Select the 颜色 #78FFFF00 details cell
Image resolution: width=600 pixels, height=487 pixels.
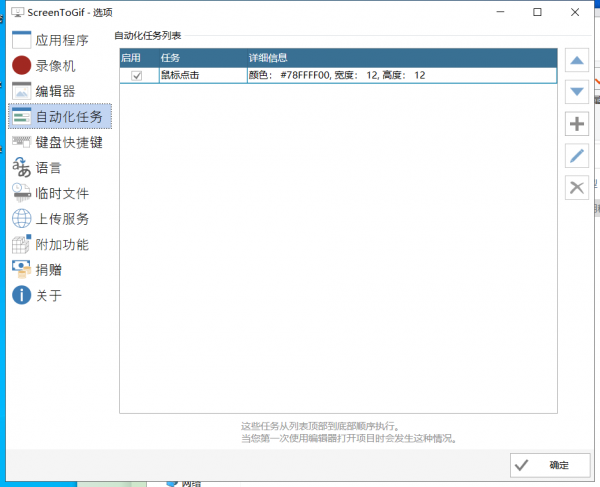(x=402, y=75)
